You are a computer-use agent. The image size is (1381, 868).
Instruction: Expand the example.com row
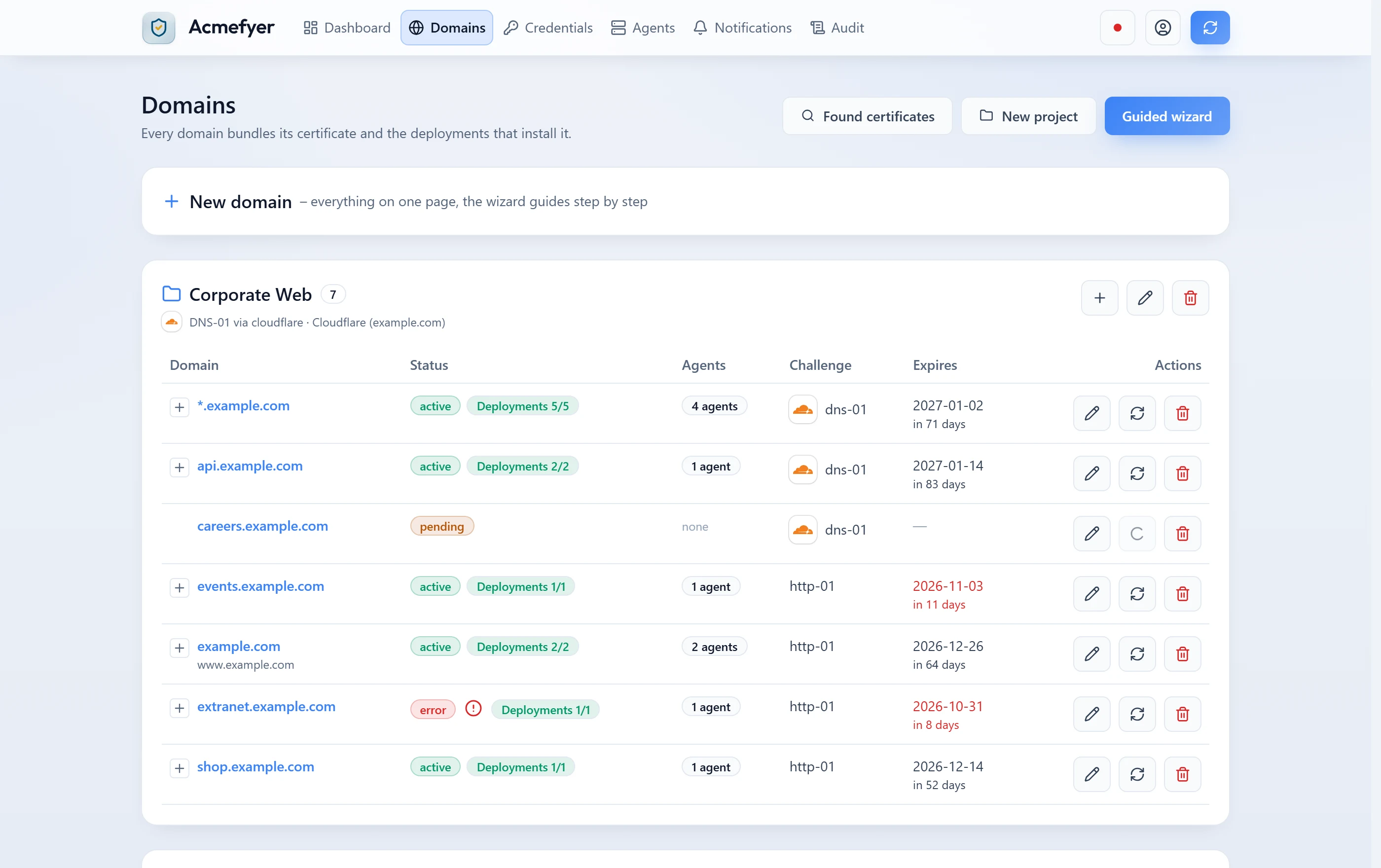click(x=180, y=648)
